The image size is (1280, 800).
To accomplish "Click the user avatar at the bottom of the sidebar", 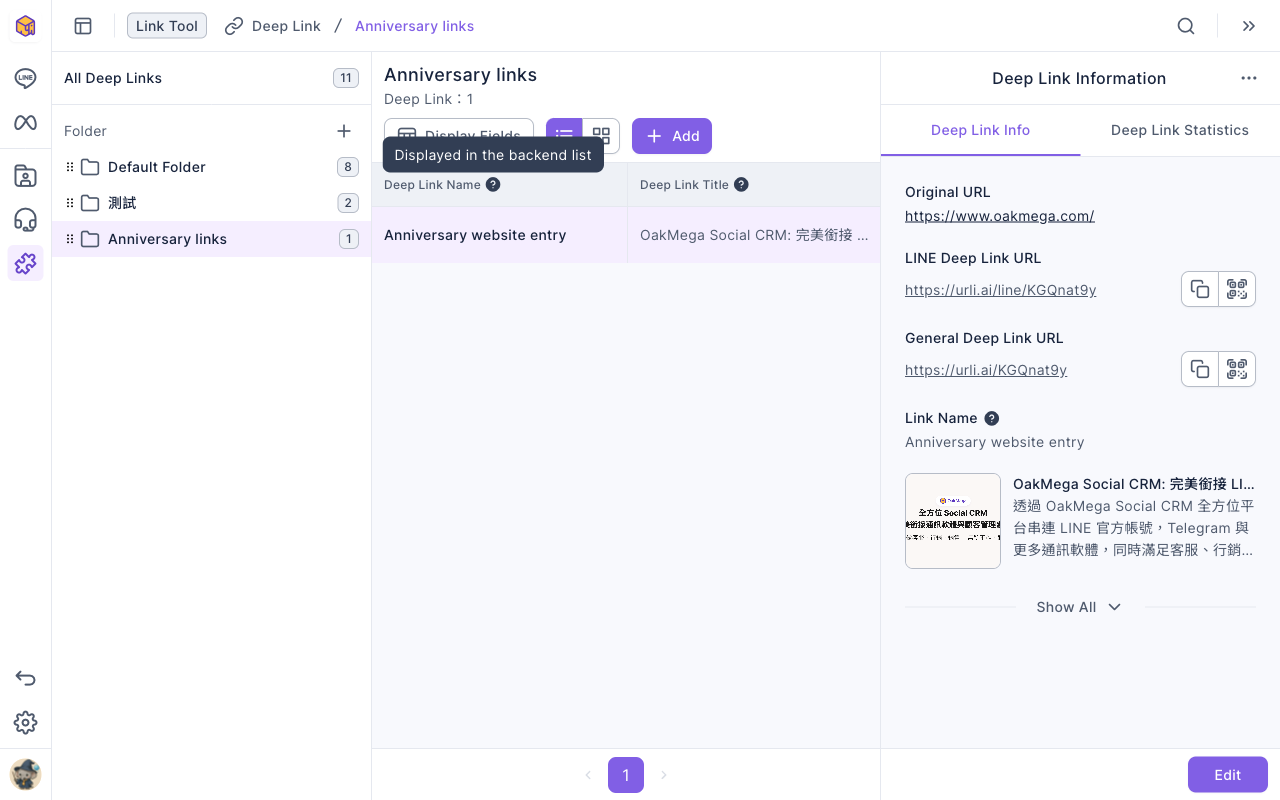I will coord(25,774).
